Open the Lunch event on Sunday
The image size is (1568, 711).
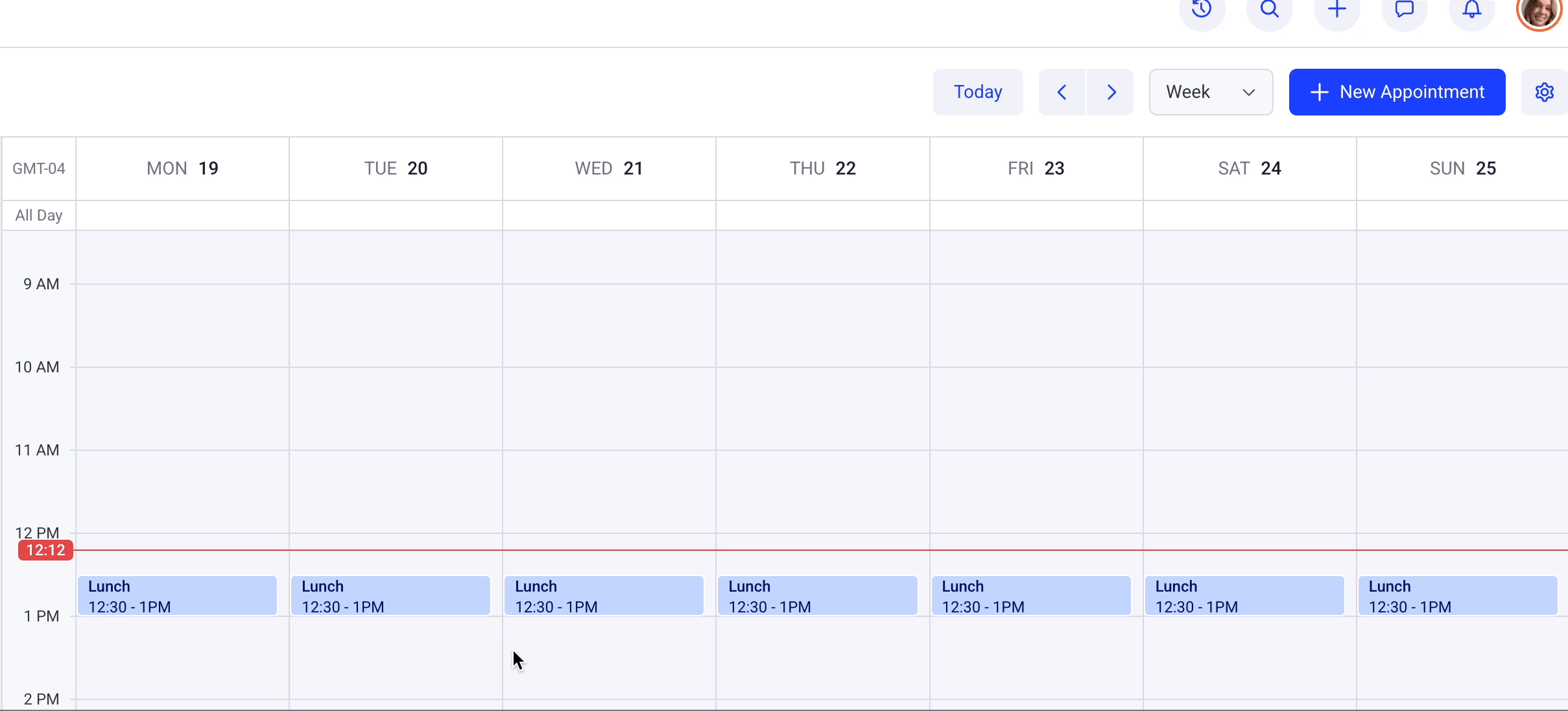[x=1458, y=595]
